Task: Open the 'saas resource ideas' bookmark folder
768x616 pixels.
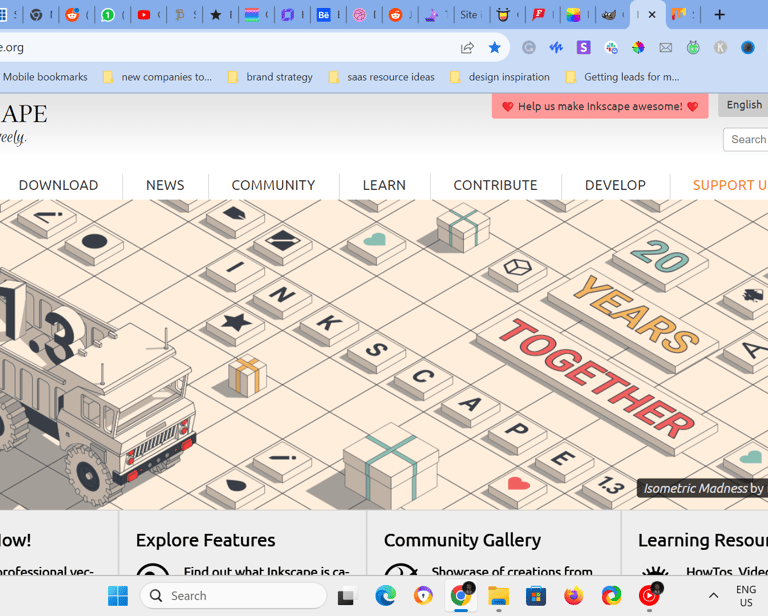Action: click(382, 77)
